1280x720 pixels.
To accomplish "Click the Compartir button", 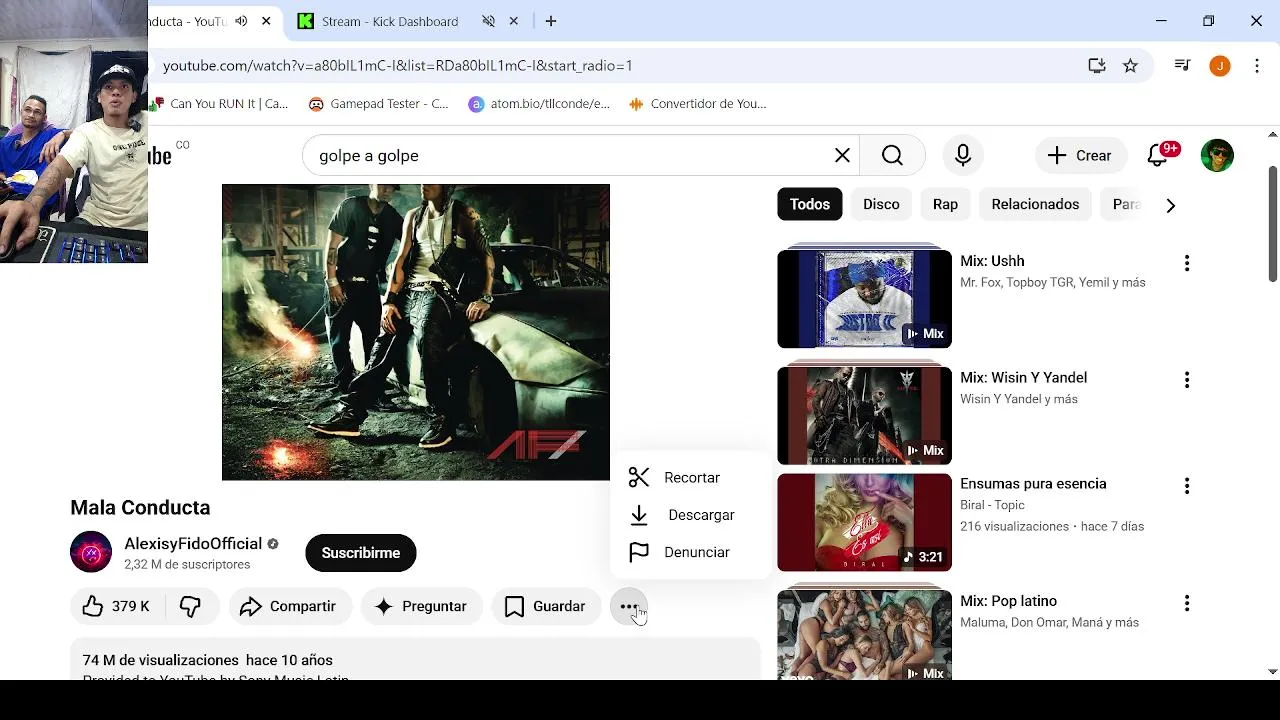I will 289,606.
